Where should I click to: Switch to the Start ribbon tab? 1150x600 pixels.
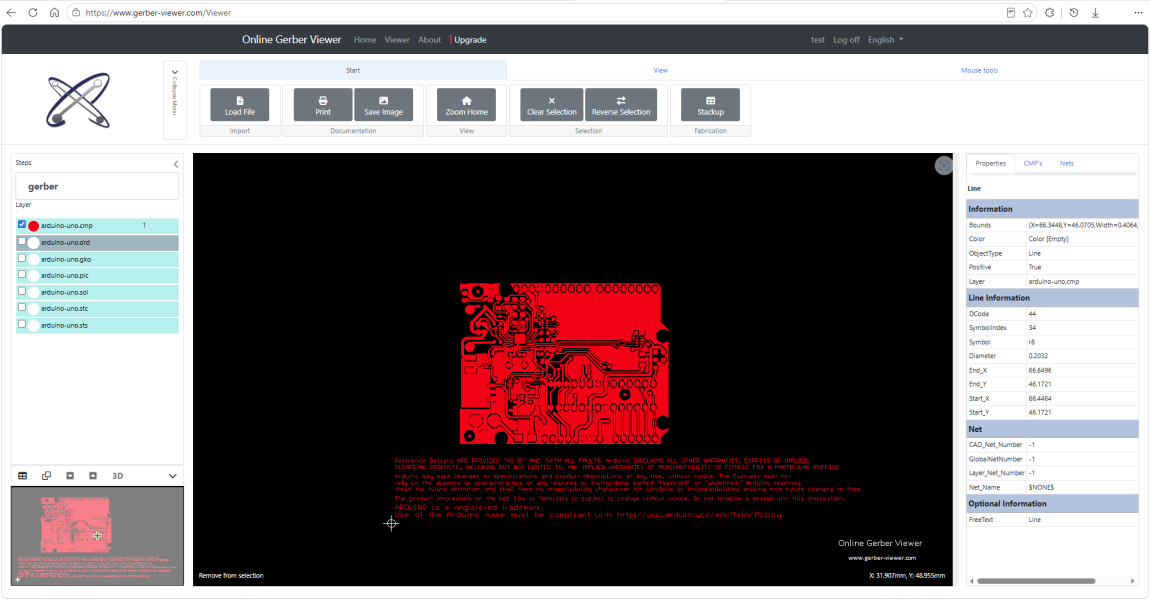[x=353, y=70]
